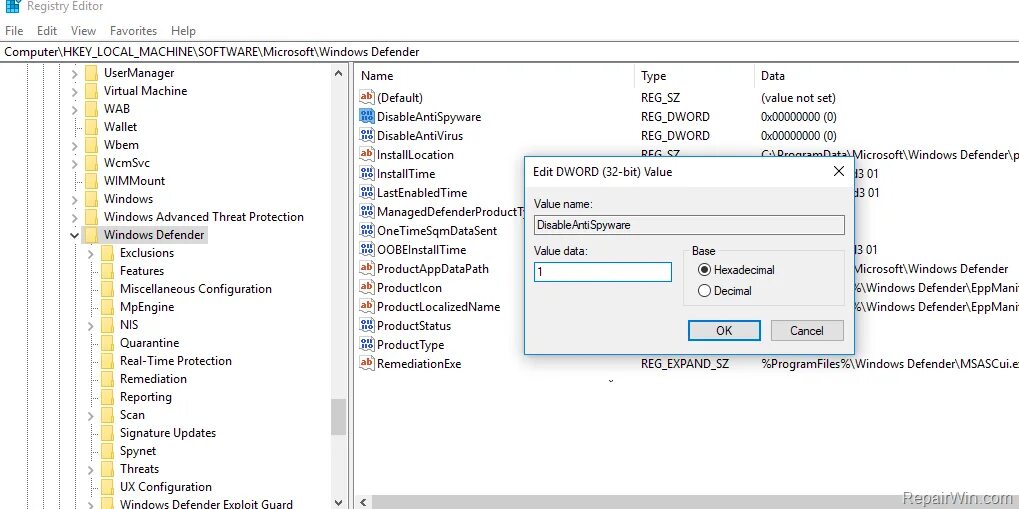Viewport: 1019px width, 509px height.
Task: Click the (Default) string value icon
Action: [x=367, y=98]
